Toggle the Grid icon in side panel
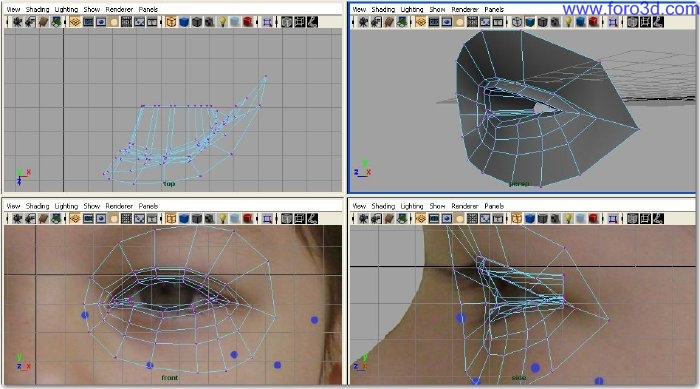The image size is (700, 389). pos(421,218)
